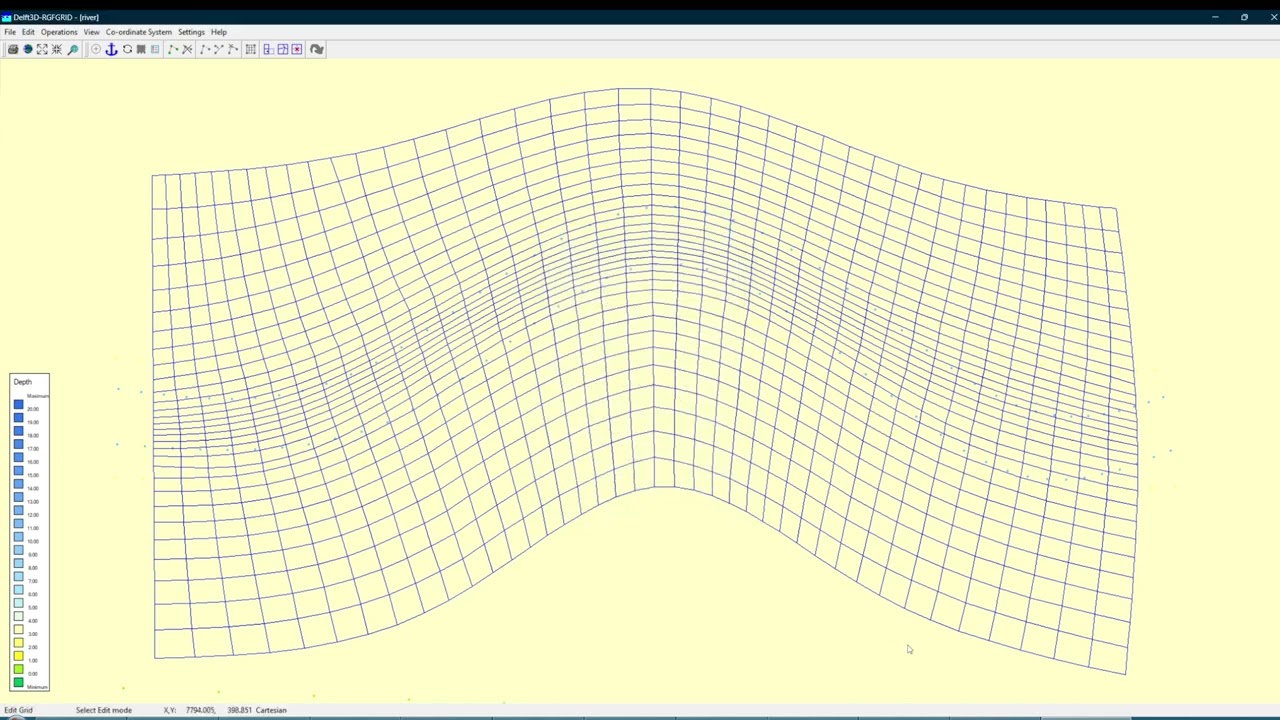Open the Settings menu
The width and height of the screenshot is (1280, 720).
191,32
